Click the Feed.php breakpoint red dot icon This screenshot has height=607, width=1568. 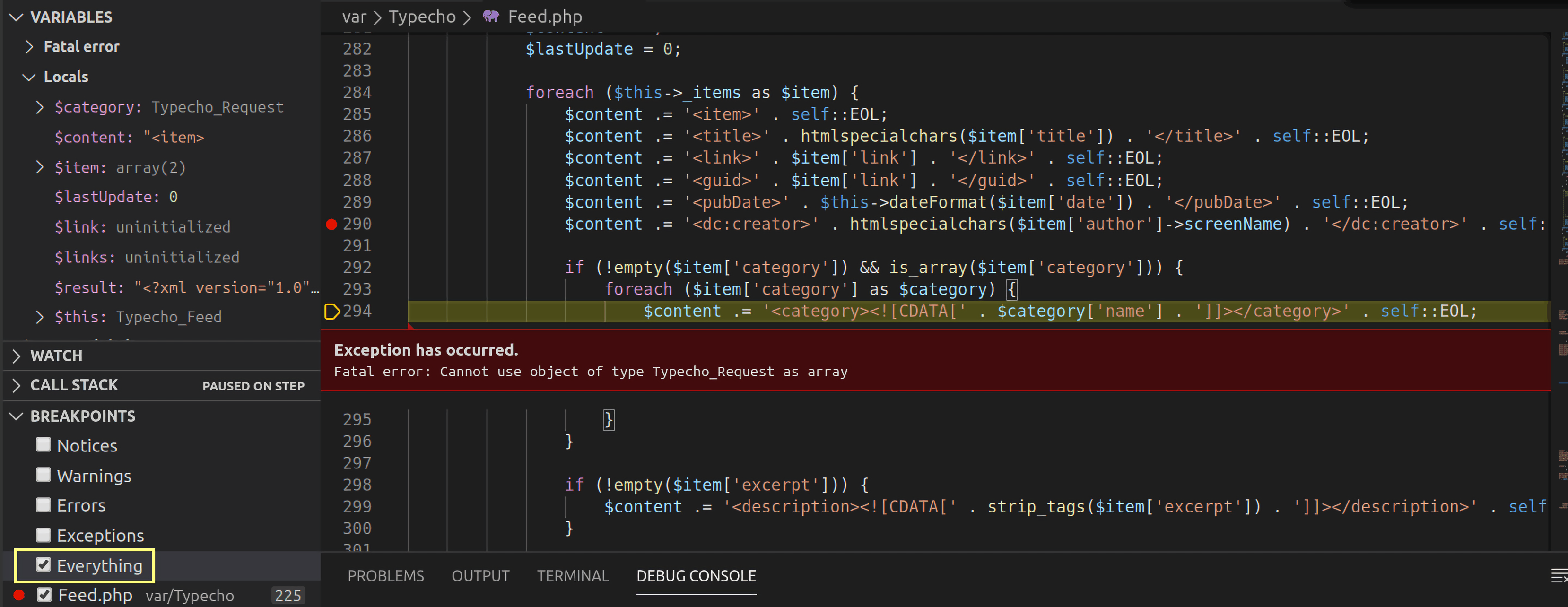[19, 595]
